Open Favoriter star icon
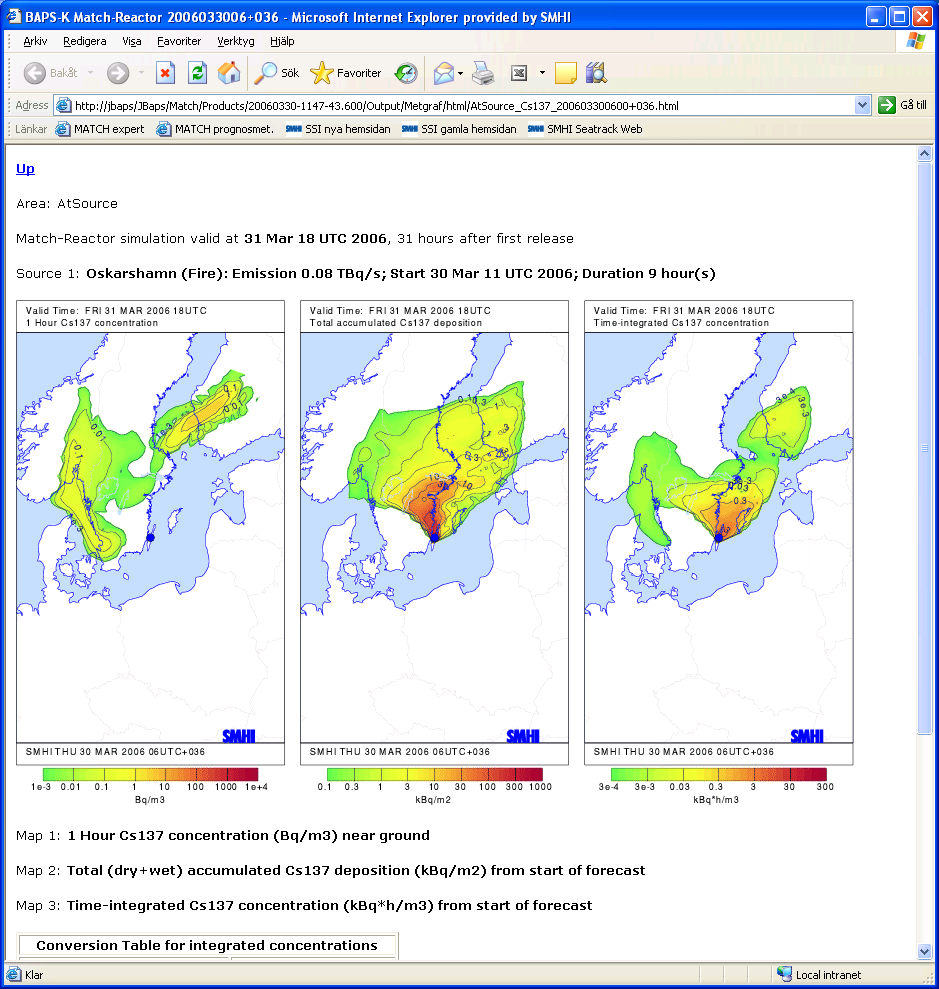Viewport: 939px width, 989px height. (x=322, y=73)
